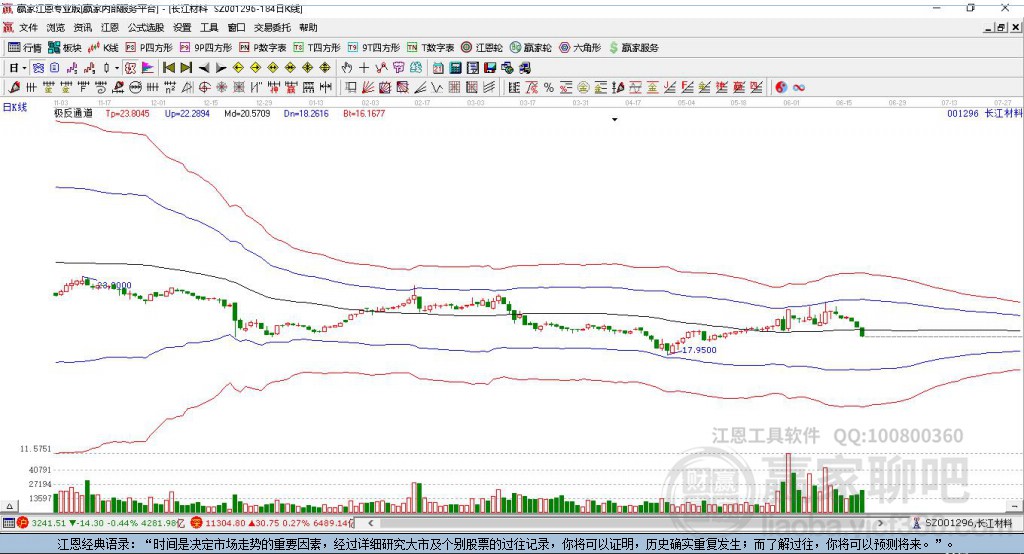This screenshot has width=1024, height=554.
Task: Click the Tp=23.8045 value
Action: point(127,114)
